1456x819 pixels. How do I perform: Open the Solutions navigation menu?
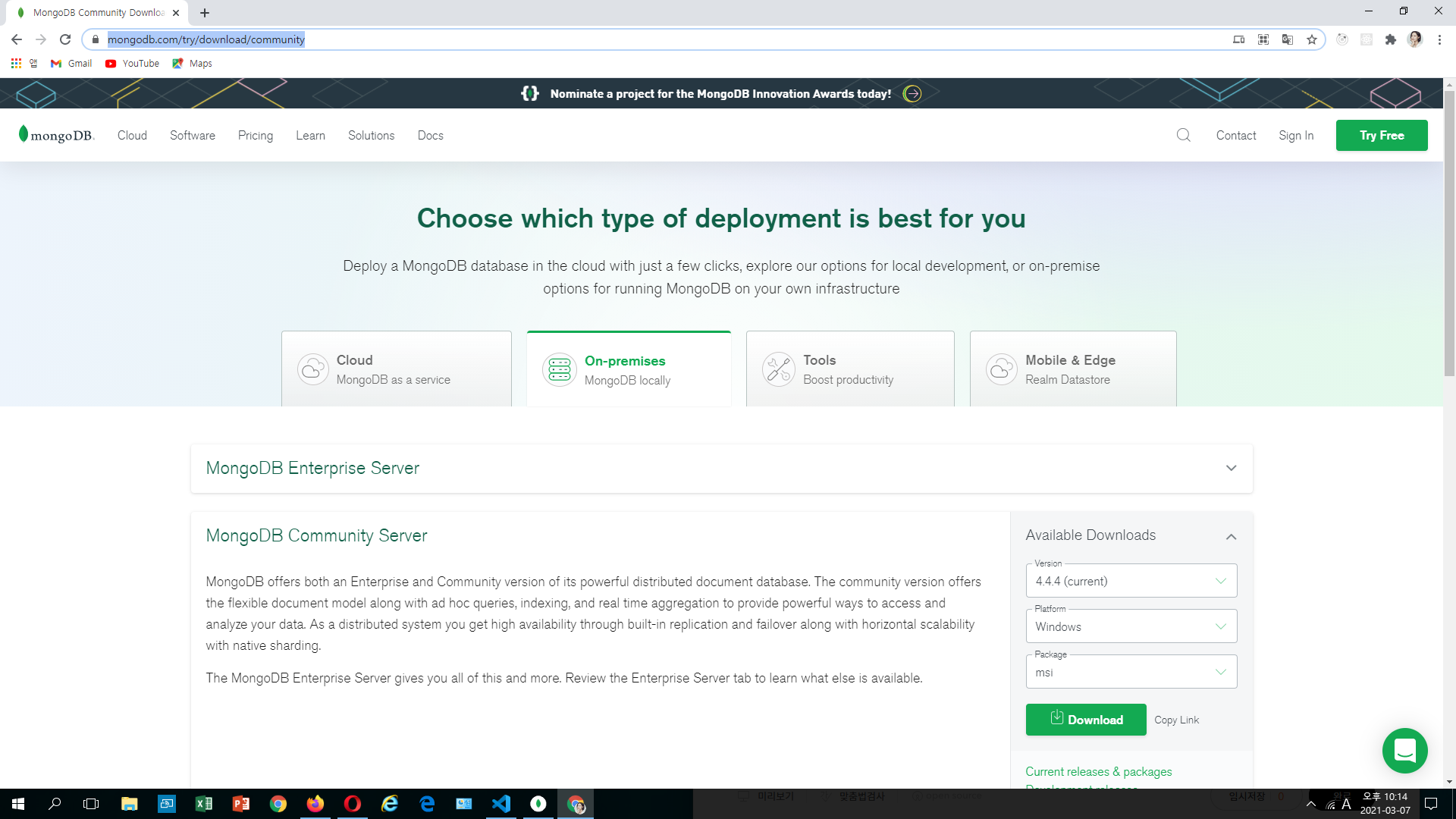[x=371, y=135]
